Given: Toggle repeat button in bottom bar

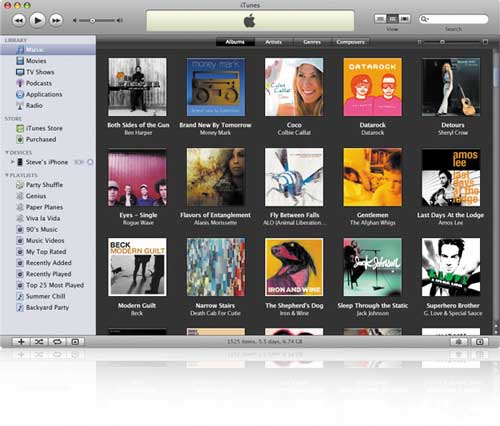Looking at the screenshot, I should point(57,342).
